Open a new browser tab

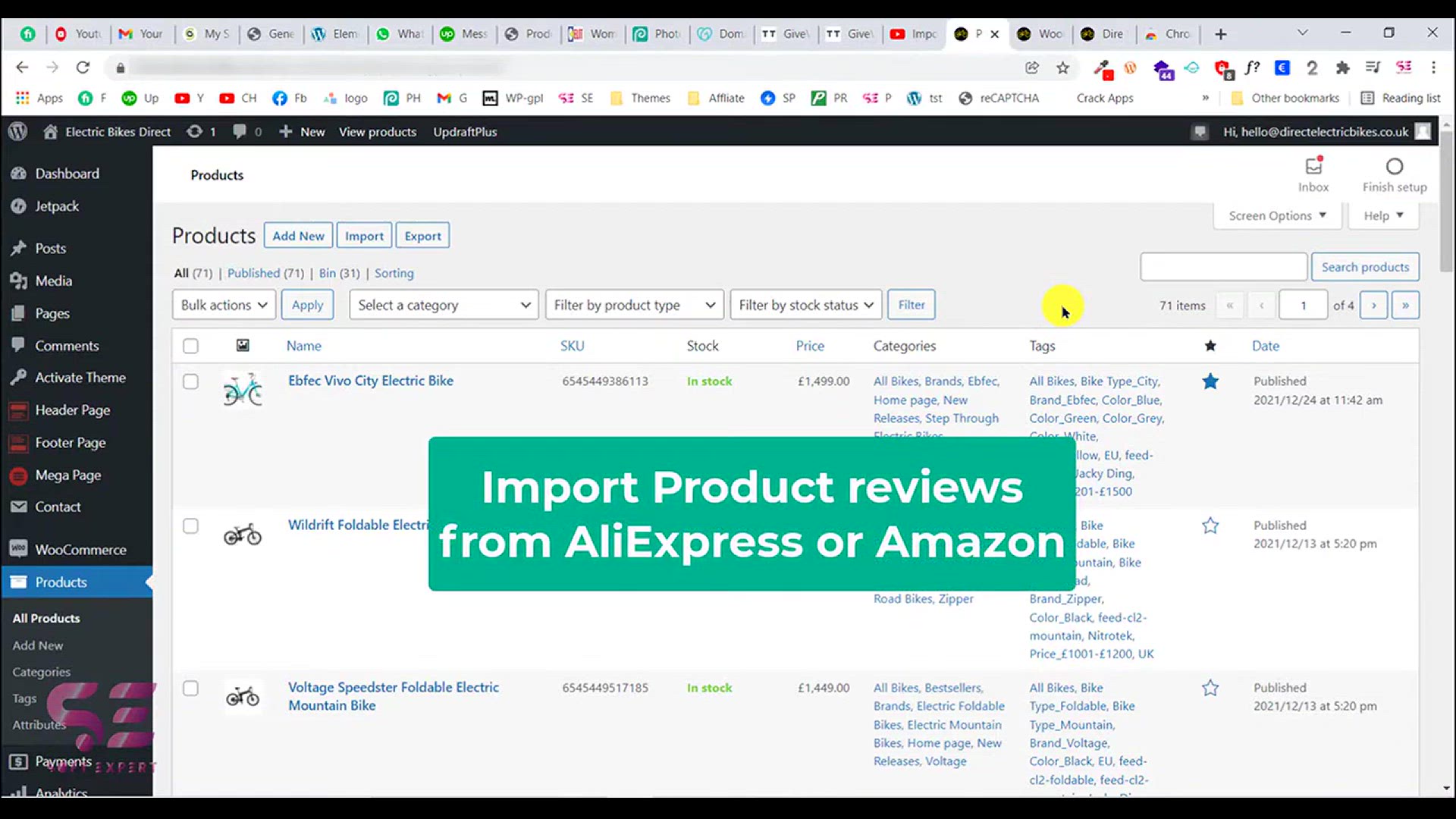pyautogui.click(x=1221, y=34)
